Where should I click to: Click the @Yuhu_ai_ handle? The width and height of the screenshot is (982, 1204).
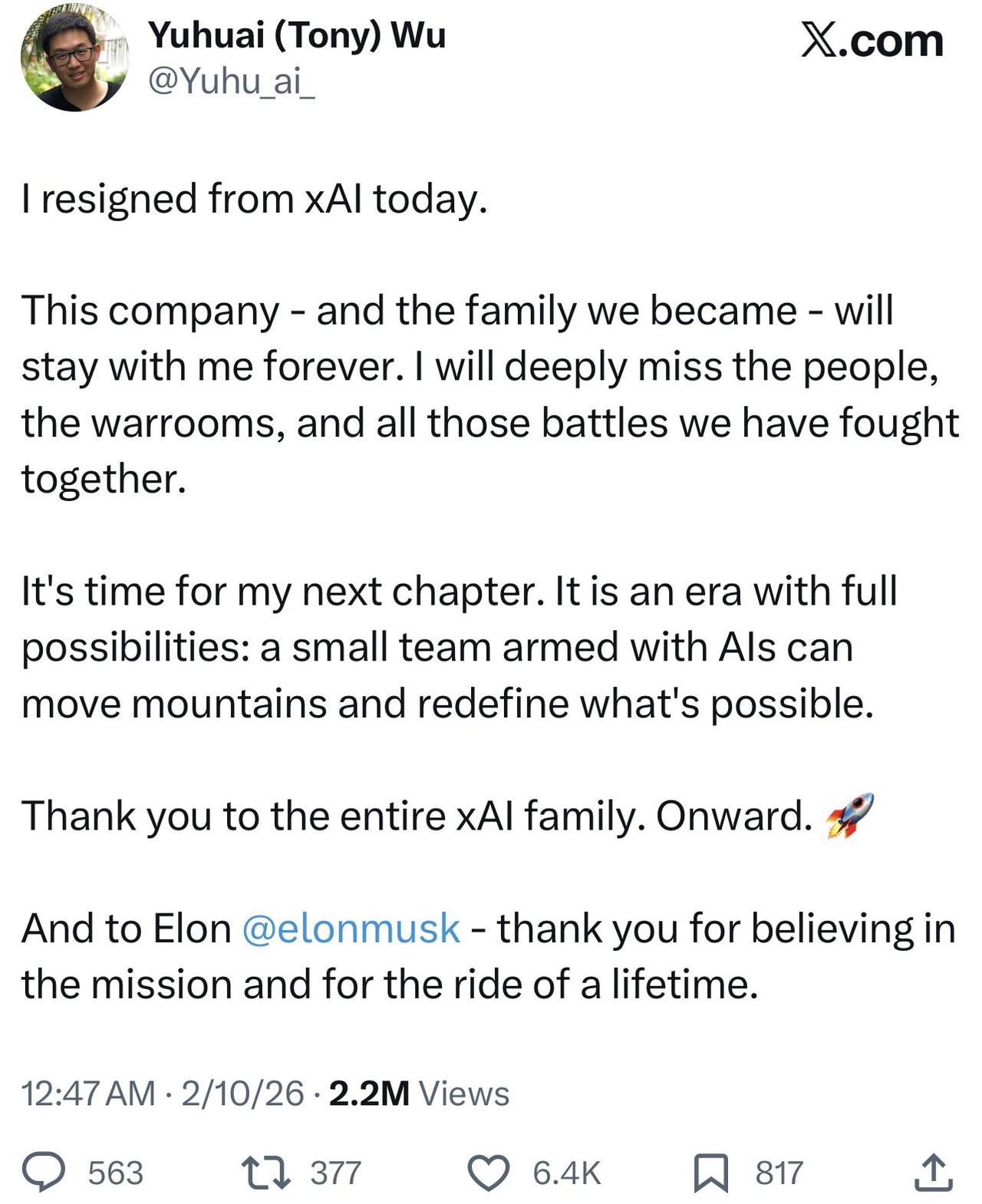(231, 80)
